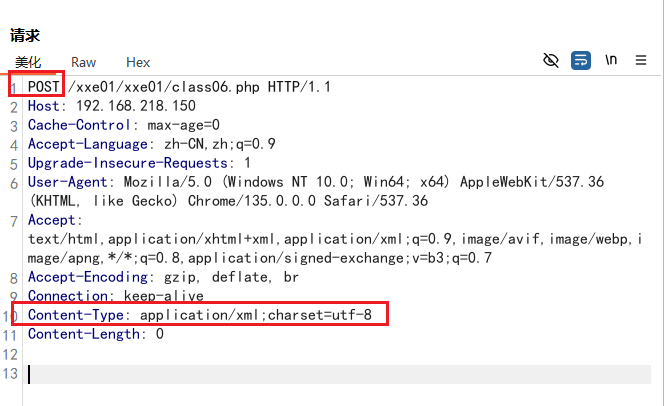Image resolution: width=665 pixels, height=406 pixels.
Task: Toggle the \n non-printable characters button
Action: point(611,61)
